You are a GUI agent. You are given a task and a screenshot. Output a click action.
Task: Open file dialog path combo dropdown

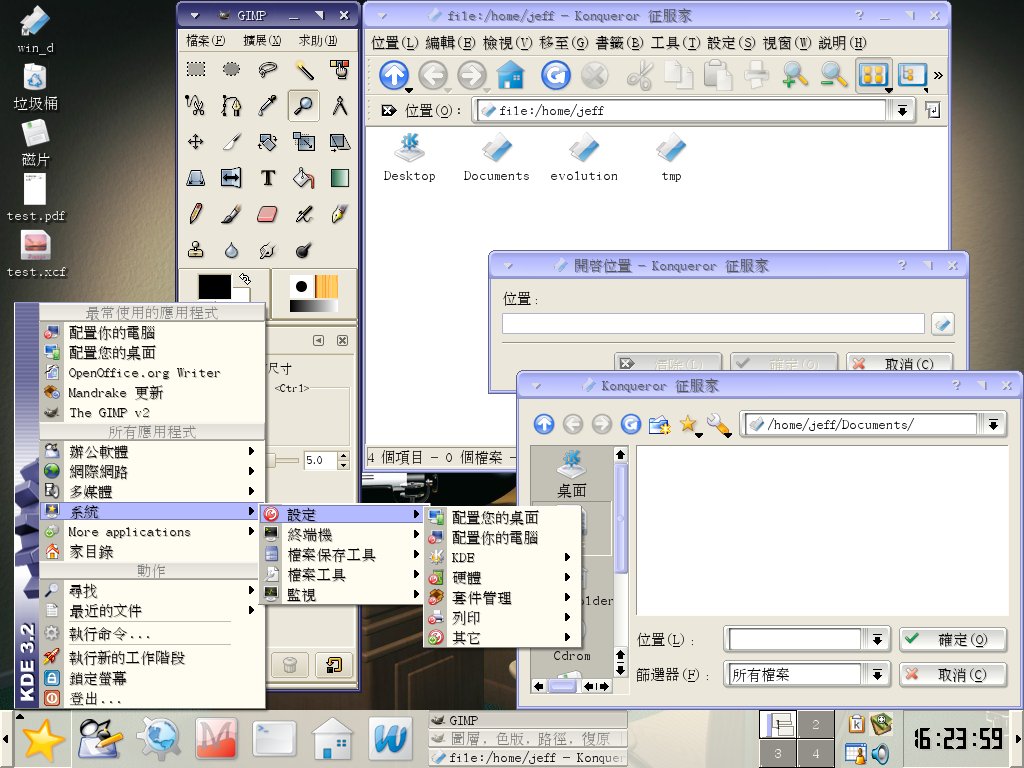point(993,424)
